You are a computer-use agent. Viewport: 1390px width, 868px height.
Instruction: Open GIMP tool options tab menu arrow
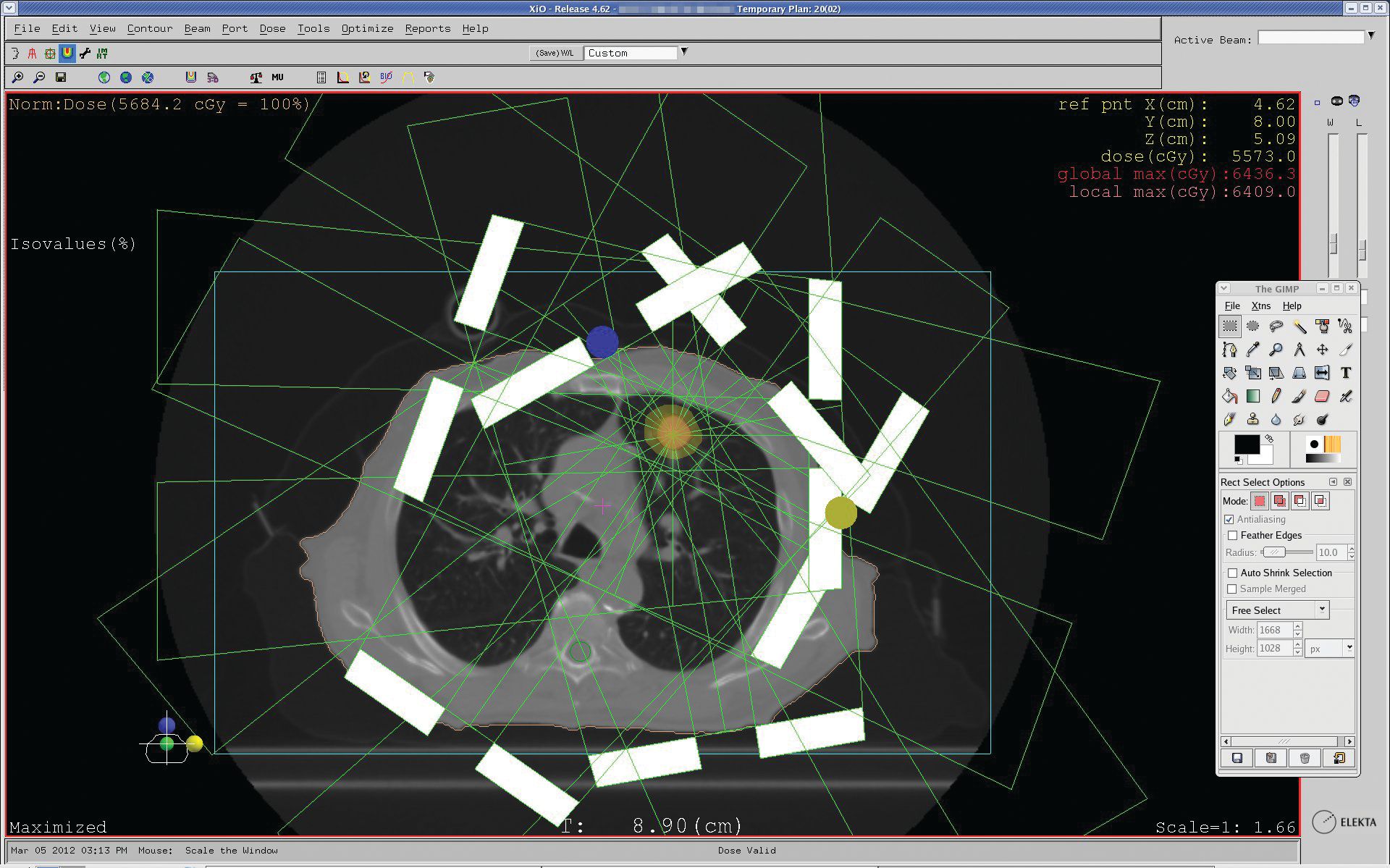click(x=1334, y=482)
